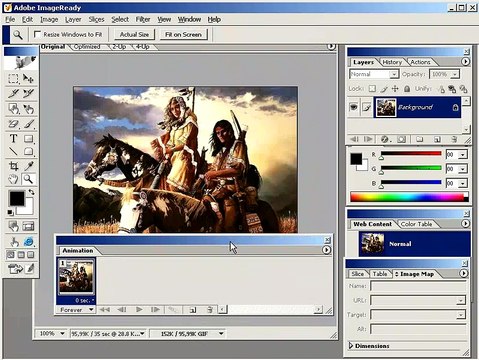Click the color spectrum ramp bar
The width and height of the screenshot is (479, 360).
[409, 197]
